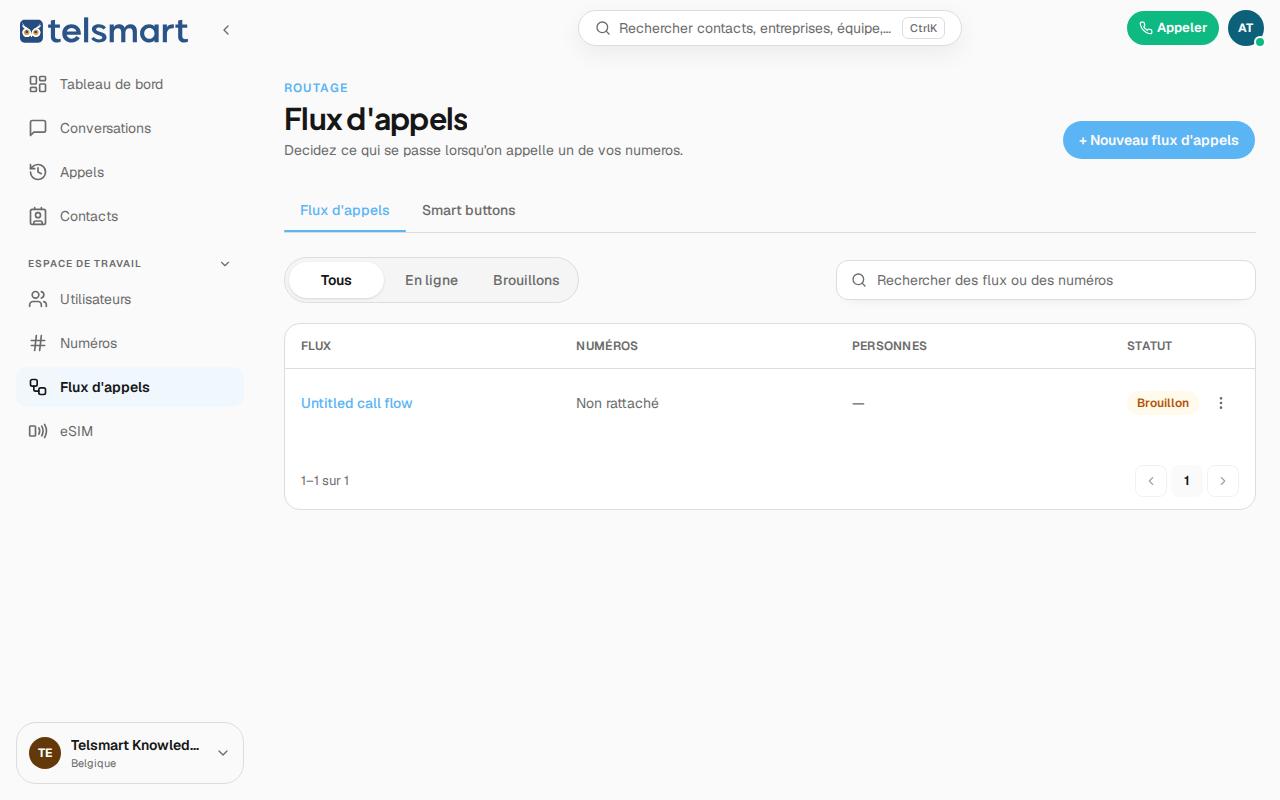Focus the Rechercher des flux search field
The width and height of the screenshot is (1280, 800).
click(x=1046, y=280)
